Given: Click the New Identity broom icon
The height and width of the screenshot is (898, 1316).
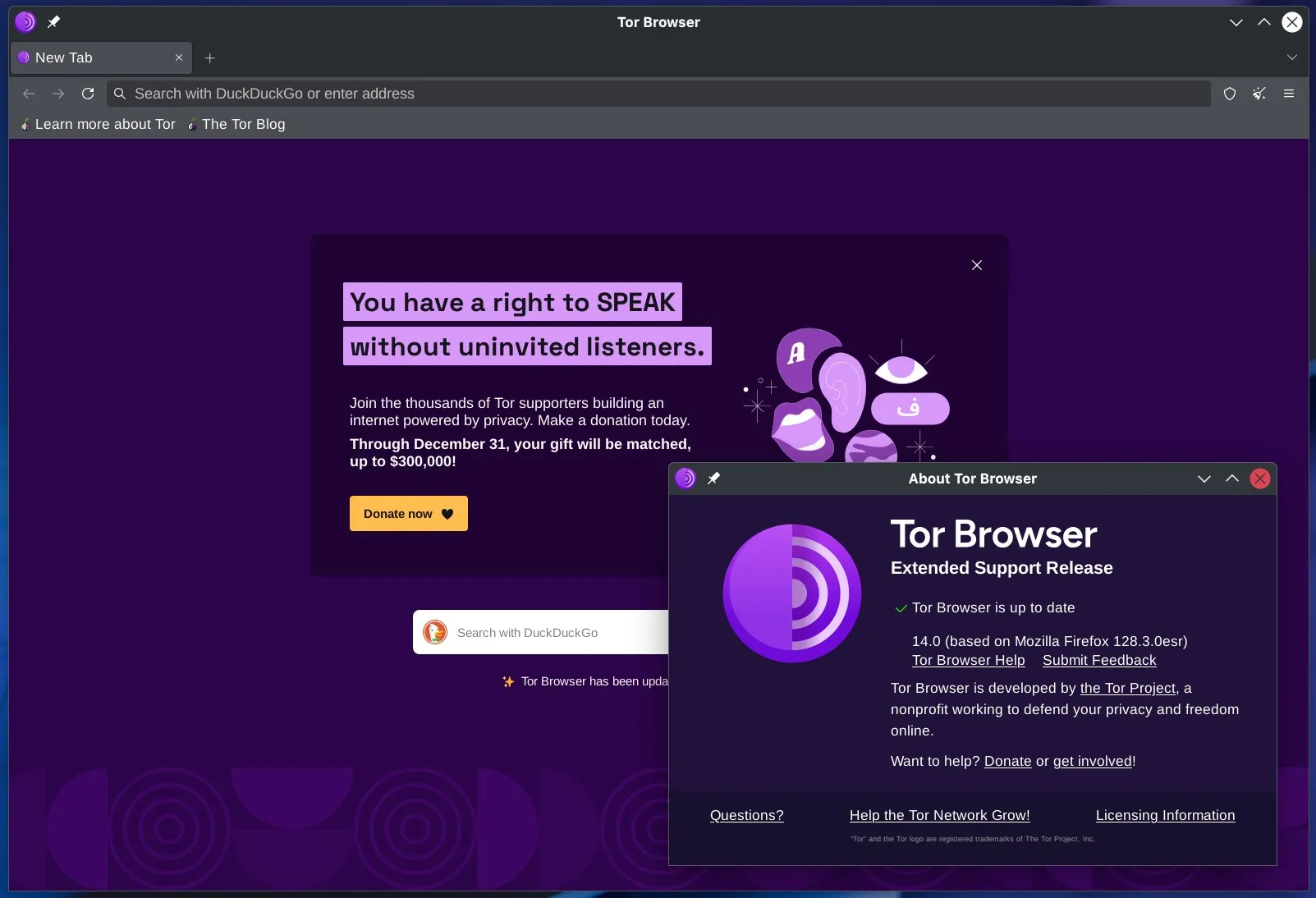Looking at the screenshot, I should [1259, 94].
